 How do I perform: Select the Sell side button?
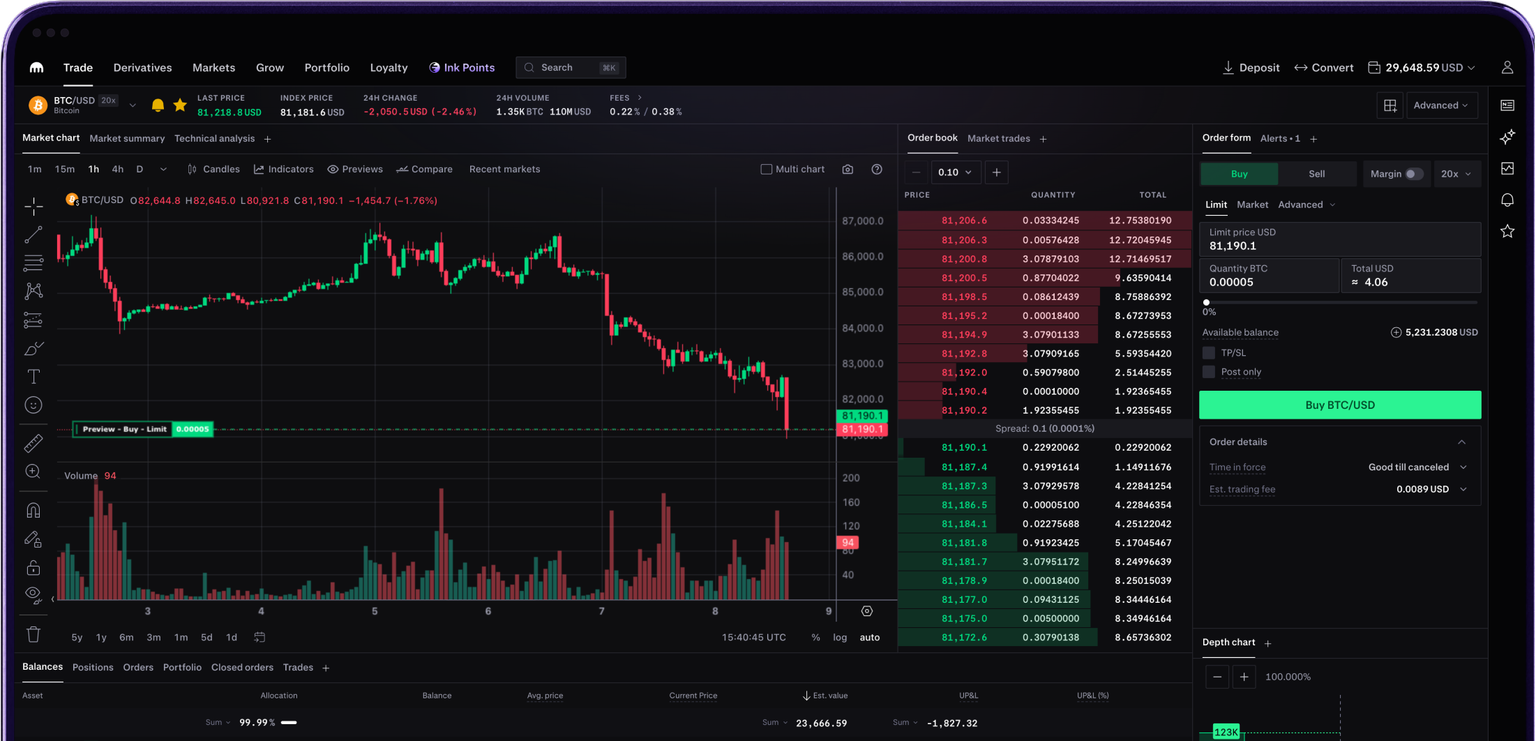pos(1317,174)
